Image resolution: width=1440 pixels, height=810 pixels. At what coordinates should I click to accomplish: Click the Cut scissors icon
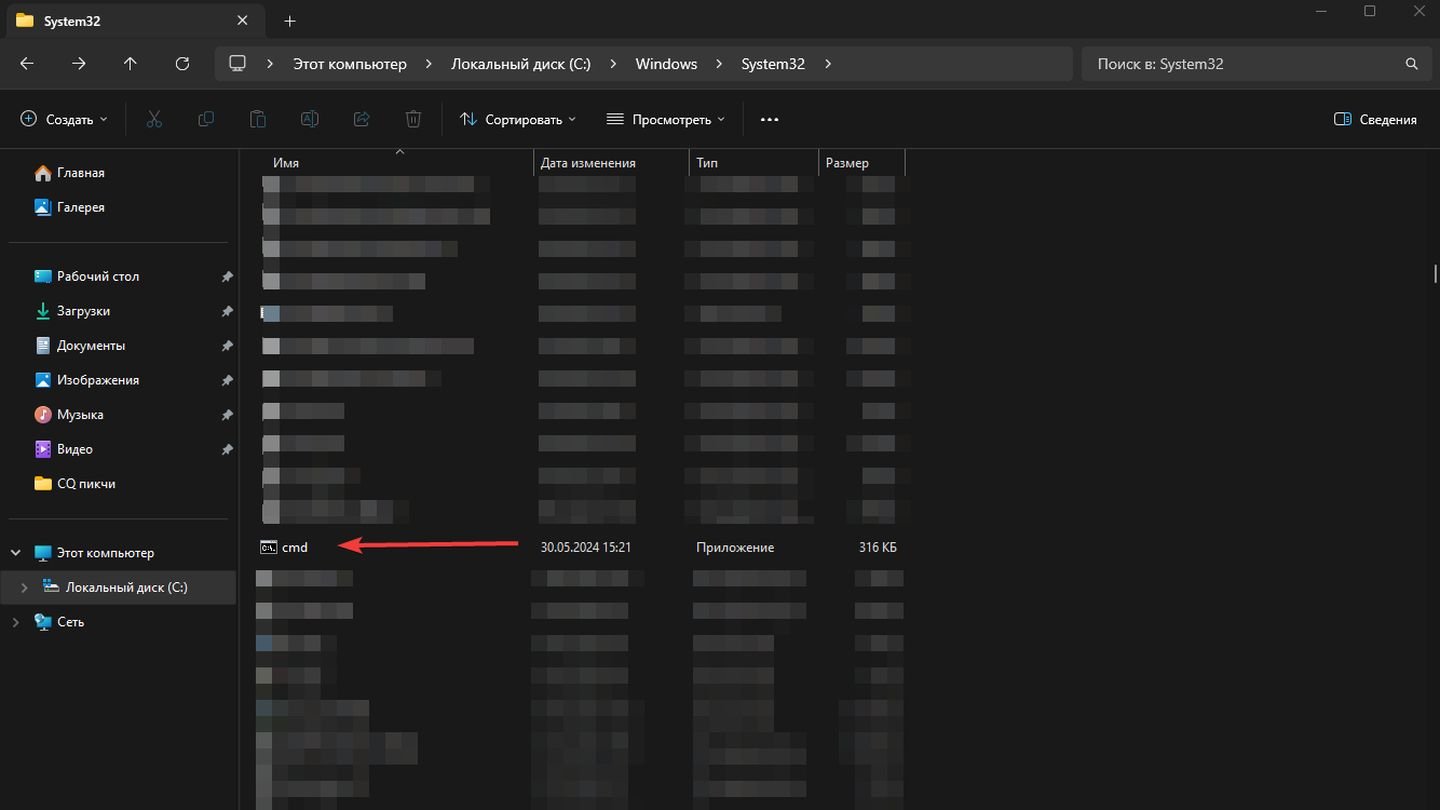pos(154,119)
